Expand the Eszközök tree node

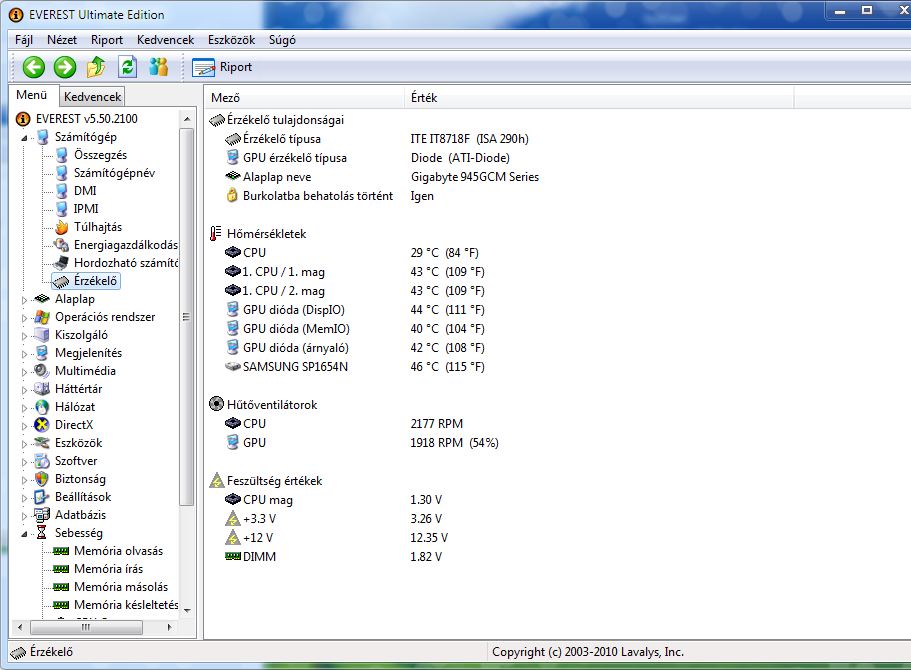(x=24, y=444)
